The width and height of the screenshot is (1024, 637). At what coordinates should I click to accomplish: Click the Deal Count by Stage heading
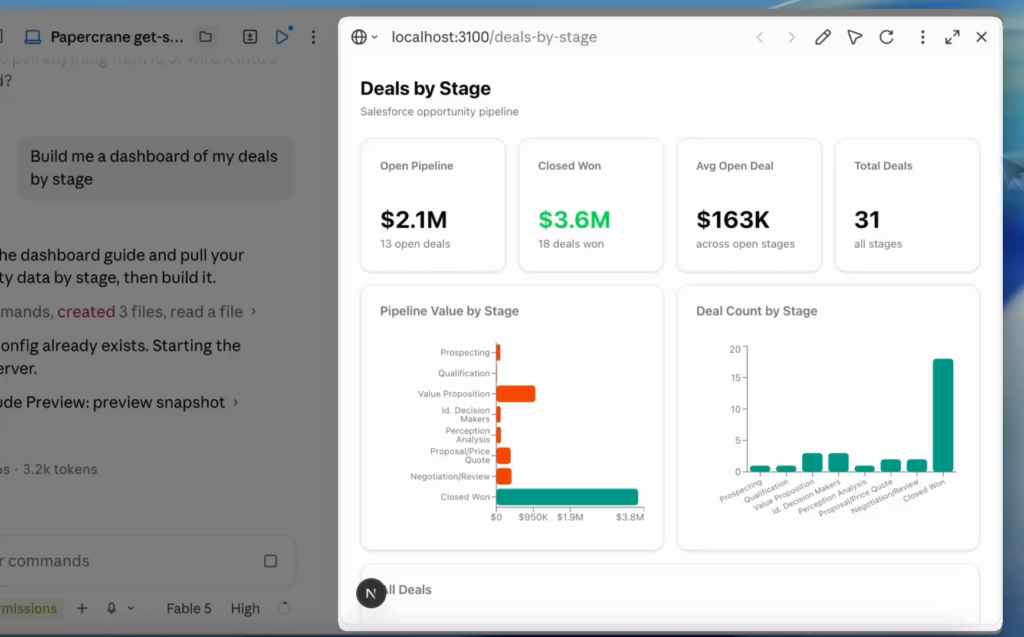[756, 311]
